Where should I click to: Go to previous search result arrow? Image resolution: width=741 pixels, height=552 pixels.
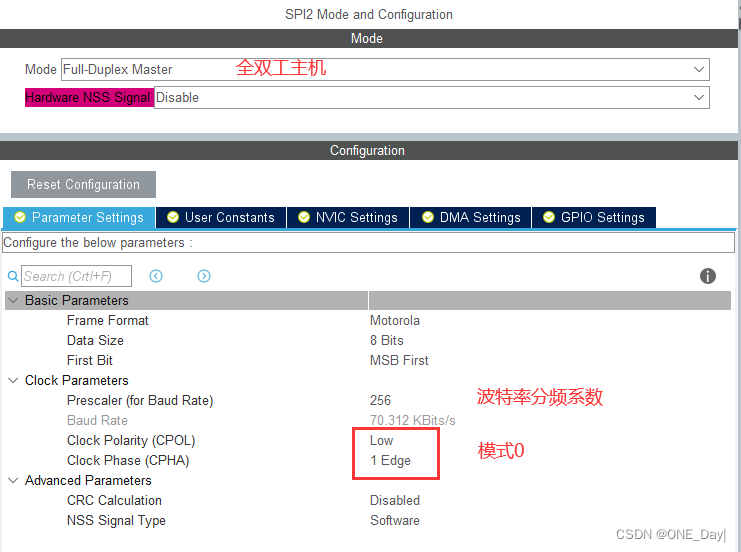[x=156, y=276]
